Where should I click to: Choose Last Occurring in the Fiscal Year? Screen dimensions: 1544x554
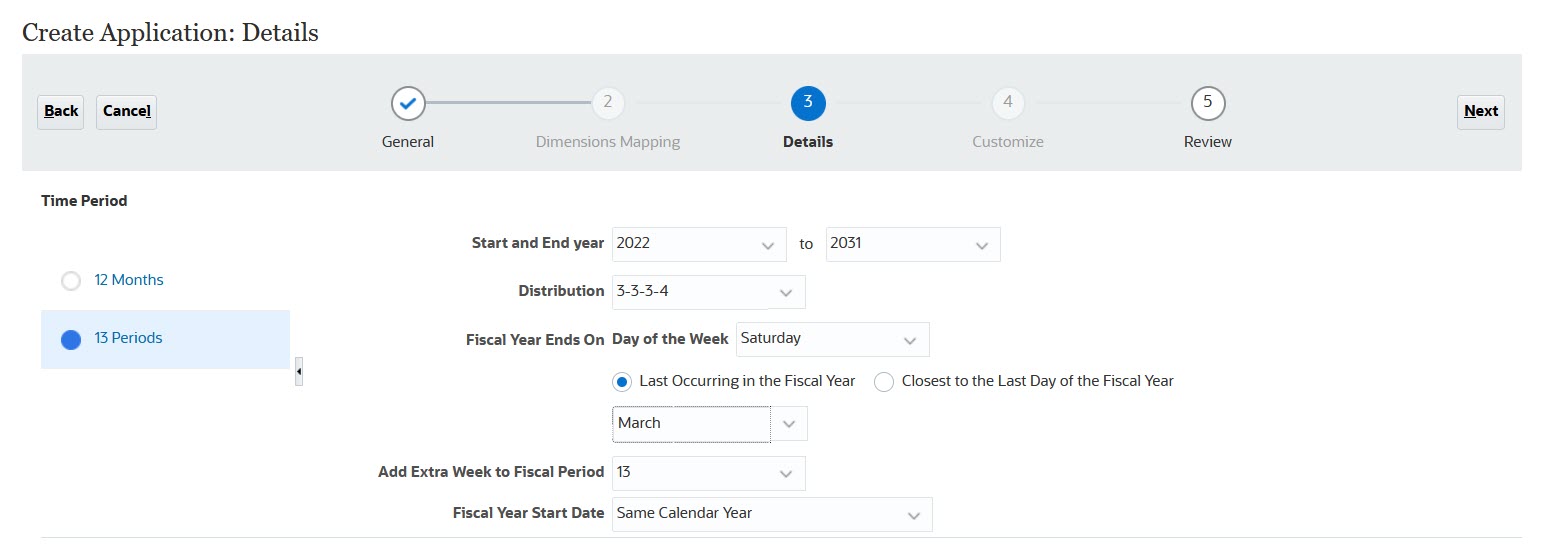[x=623, y=381]
